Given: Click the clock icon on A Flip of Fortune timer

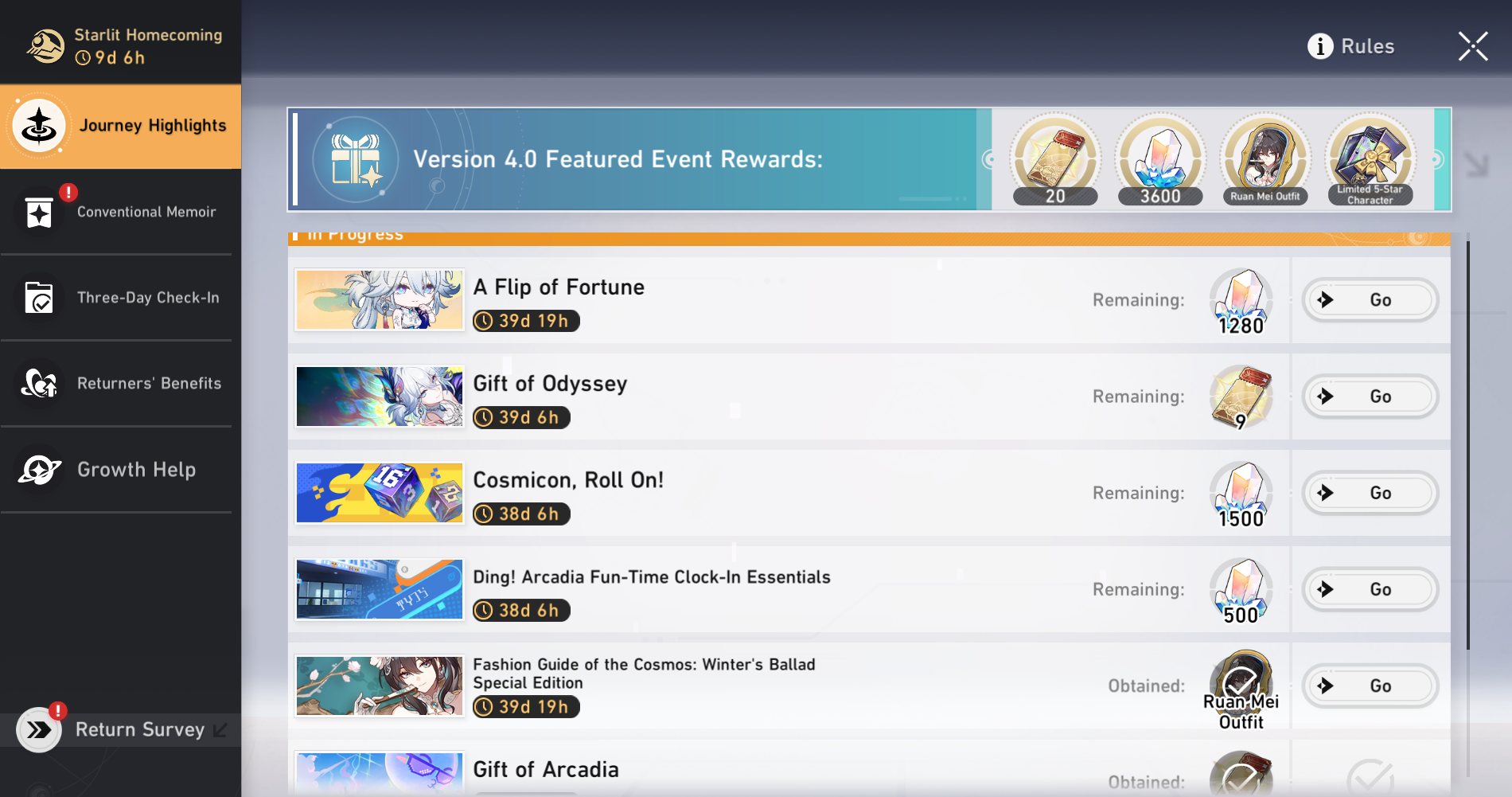Looking at the screenshot, I should [484, 321].
